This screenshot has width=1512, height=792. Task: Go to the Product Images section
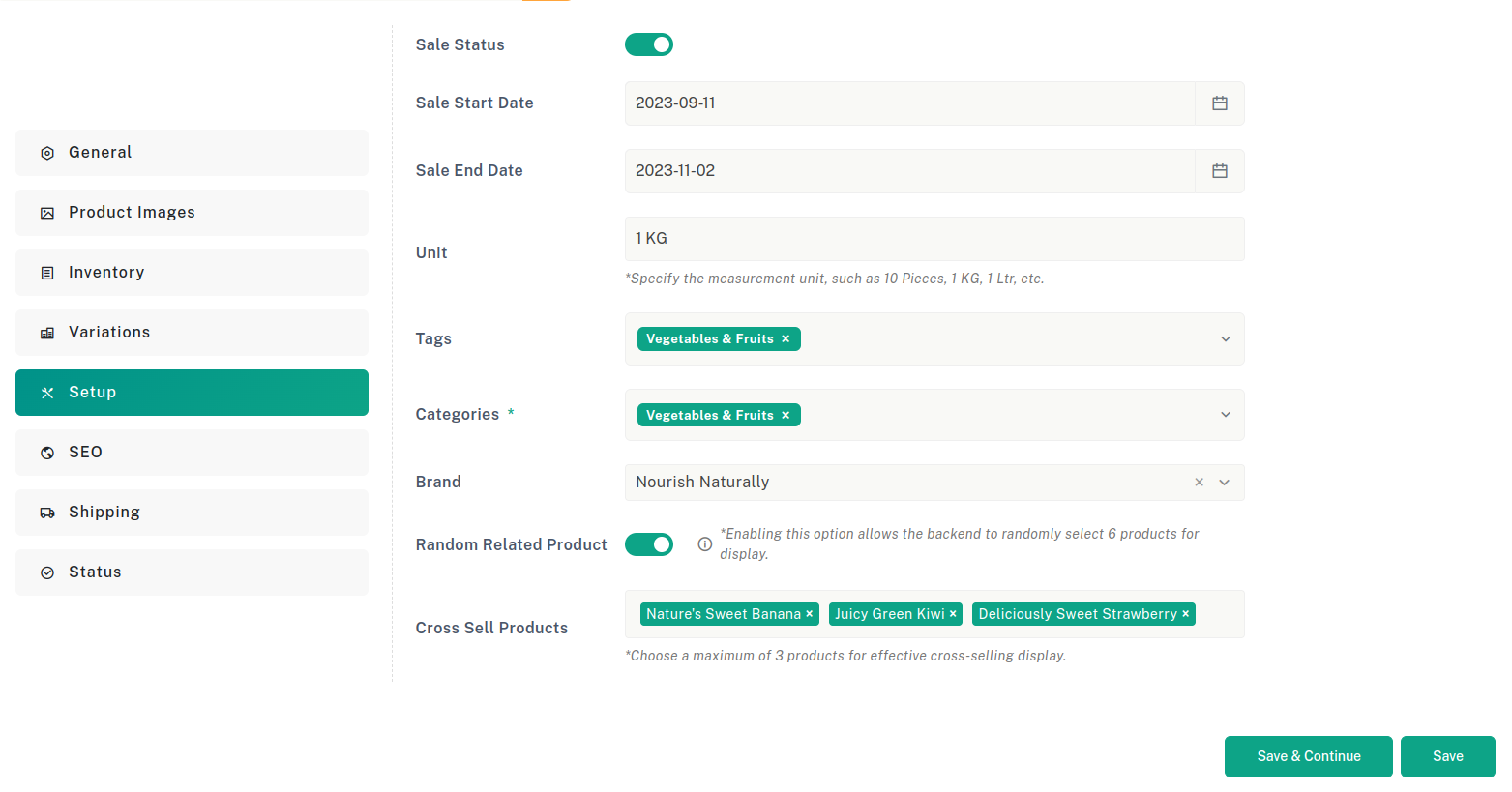192,213
